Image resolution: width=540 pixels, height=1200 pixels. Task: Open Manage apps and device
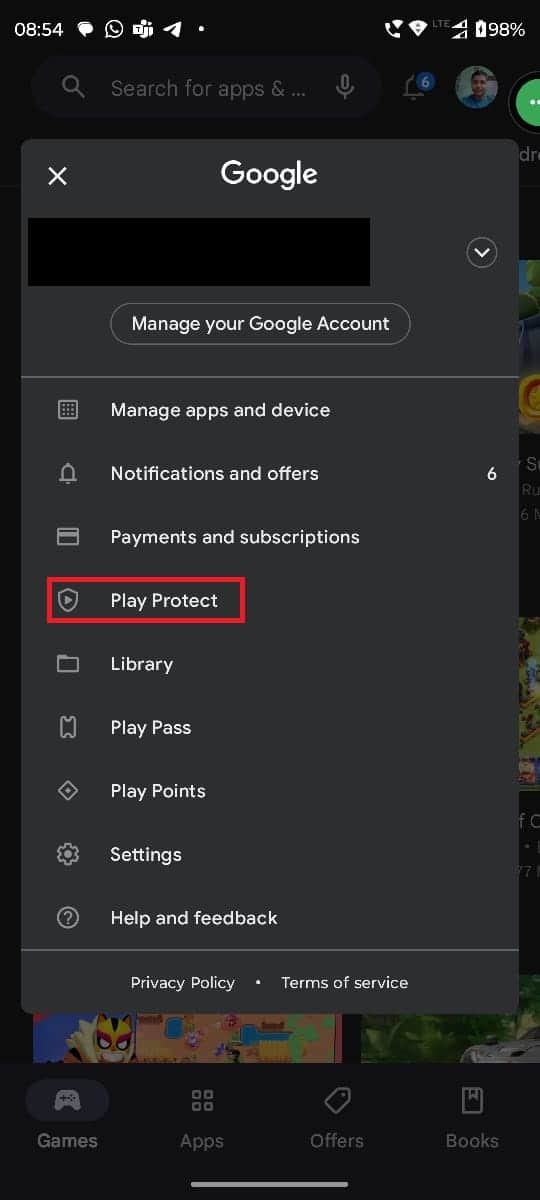click(270, 410)
